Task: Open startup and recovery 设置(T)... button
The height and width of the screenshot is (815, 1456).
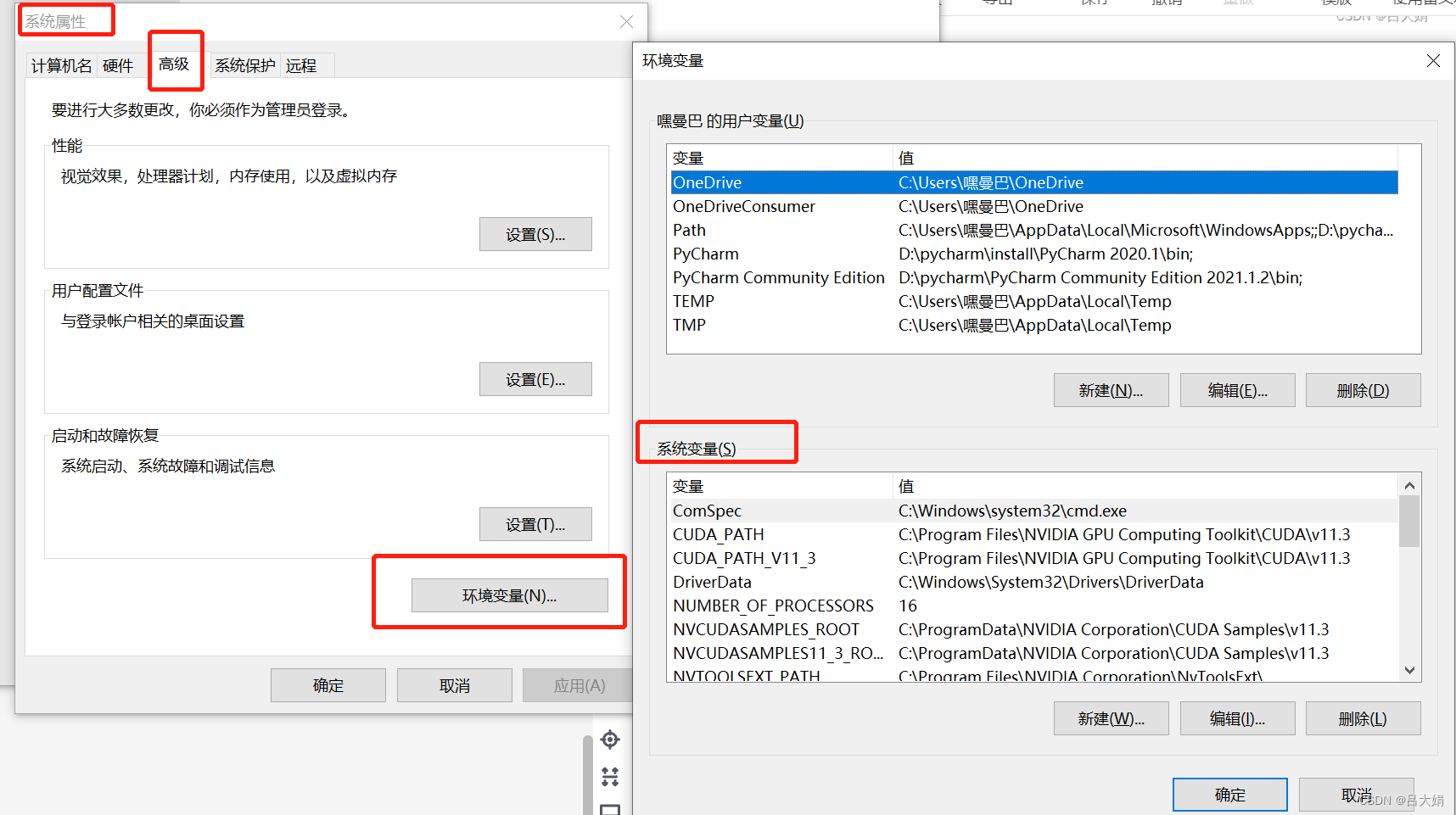Action: (x=535, y=524)
